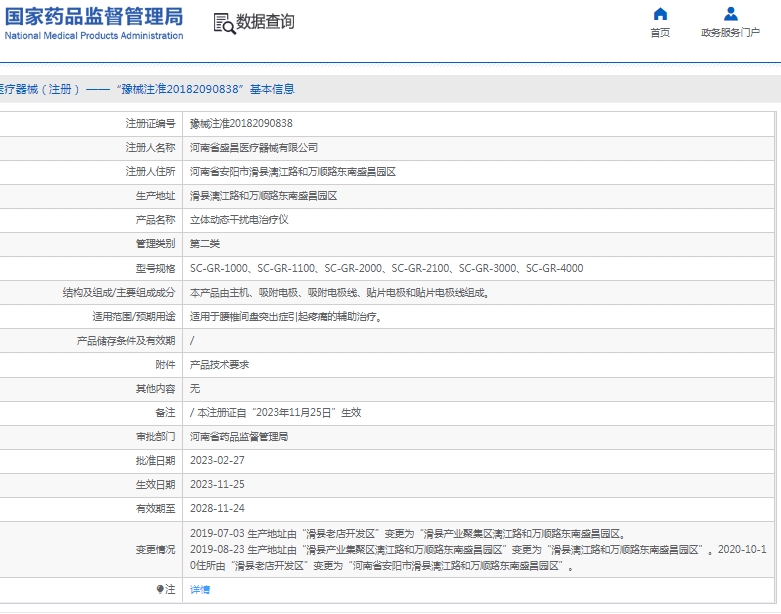Image resolution: width=781 pixels, height=614 pixels.
Task: Click the 附件 row label
Action: pyautogui.click(x=165, y=365)
